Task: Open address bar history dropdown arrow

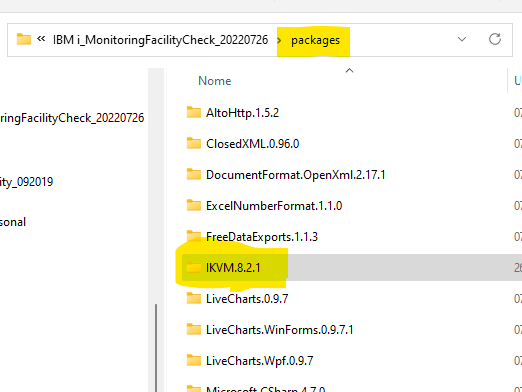Action: (x=462, y=39)
